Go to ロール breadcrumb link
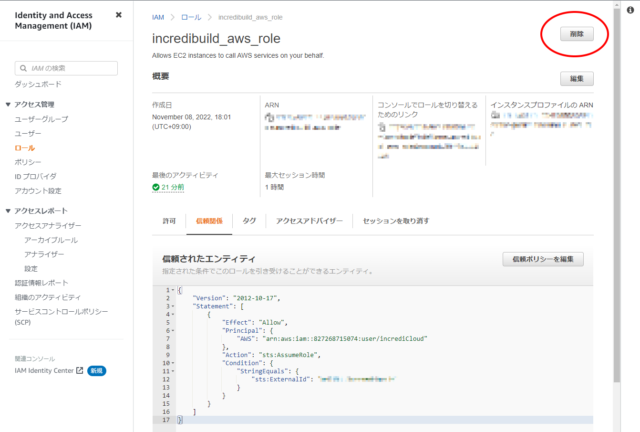Viewport: 640px width, 432px height. pos(191,17)
